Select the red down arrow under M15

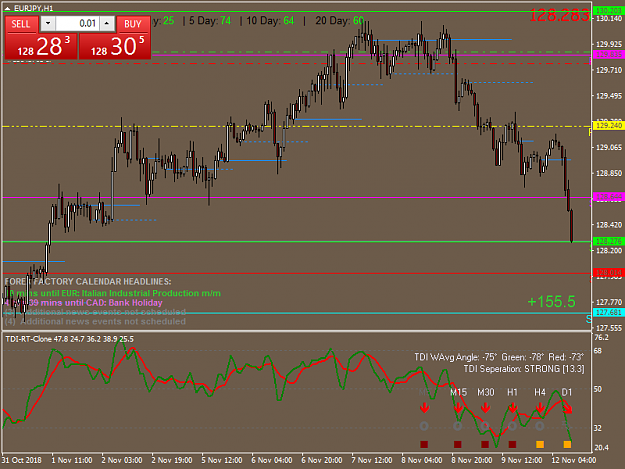458,408
